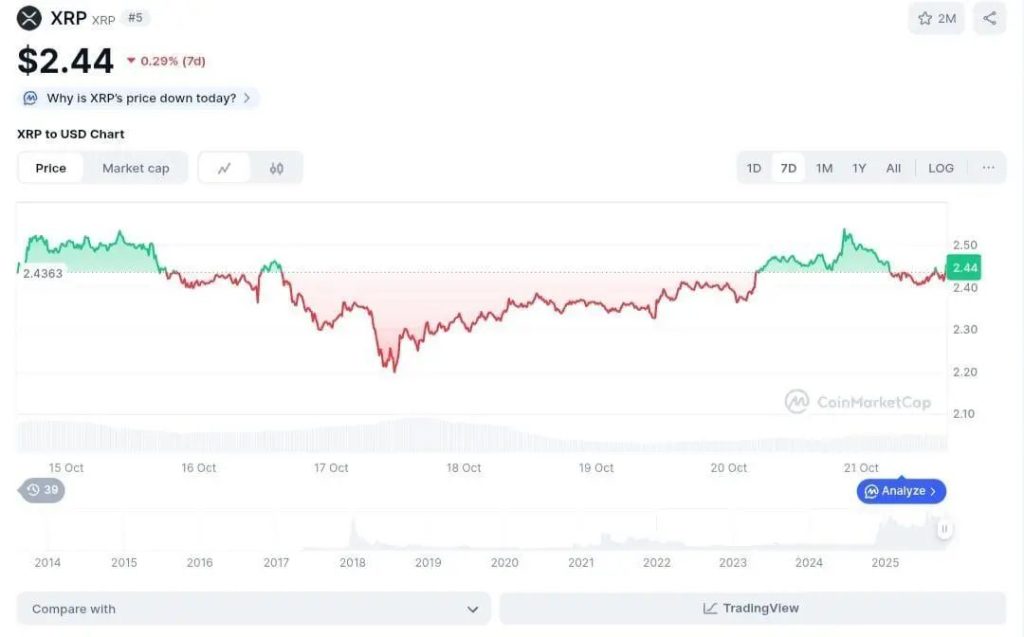The height and width of the screenshot is (637, 1024).
Task: Click the XRP coin logo
Action: [30, 18]
